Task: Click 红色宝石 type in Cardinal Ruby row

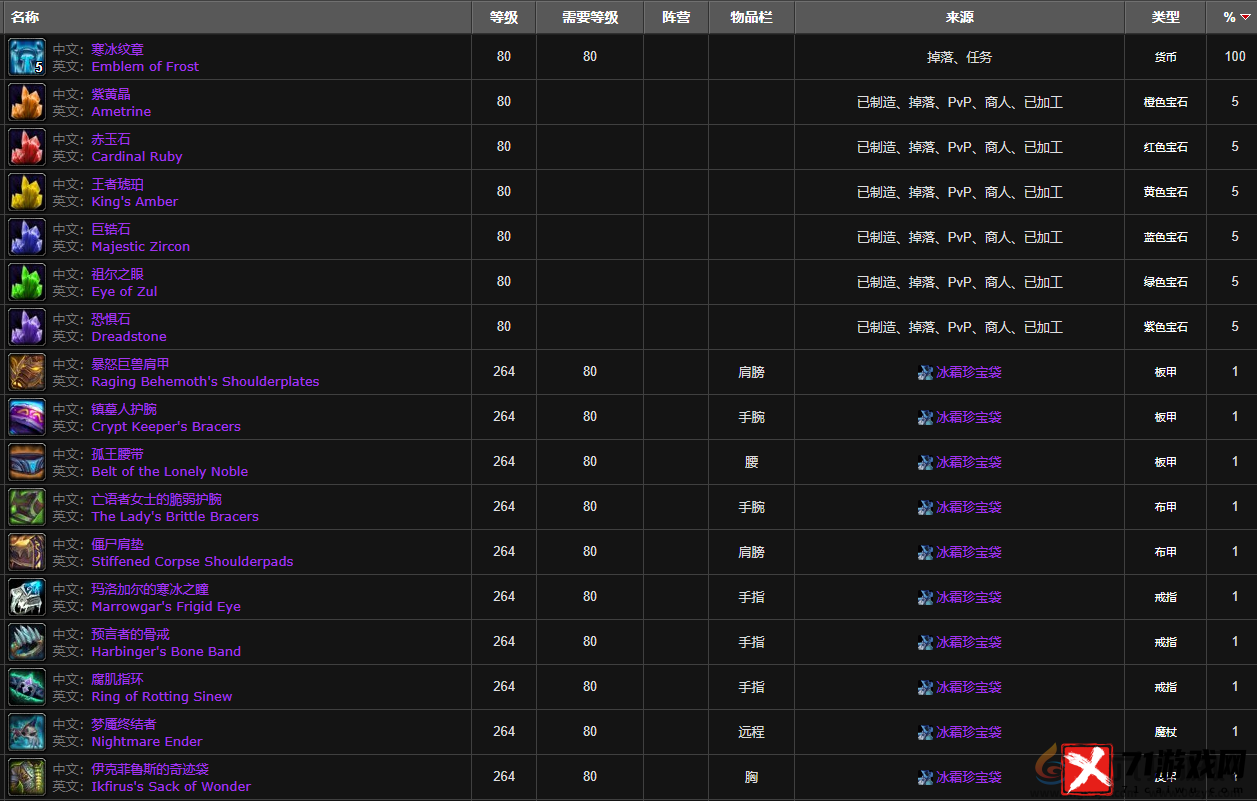Action: [1166, 147]
